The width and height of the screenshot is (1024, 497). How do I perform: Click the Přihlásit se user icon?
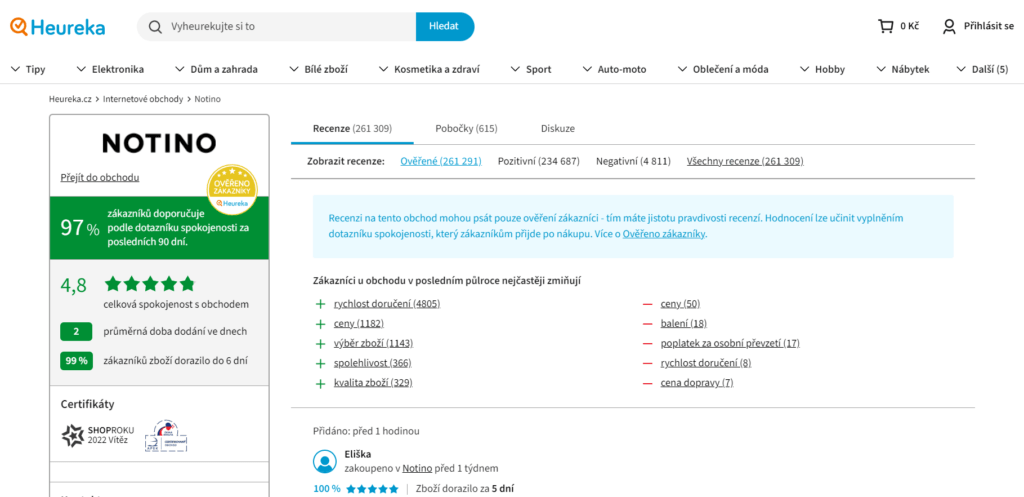(949, 26)
